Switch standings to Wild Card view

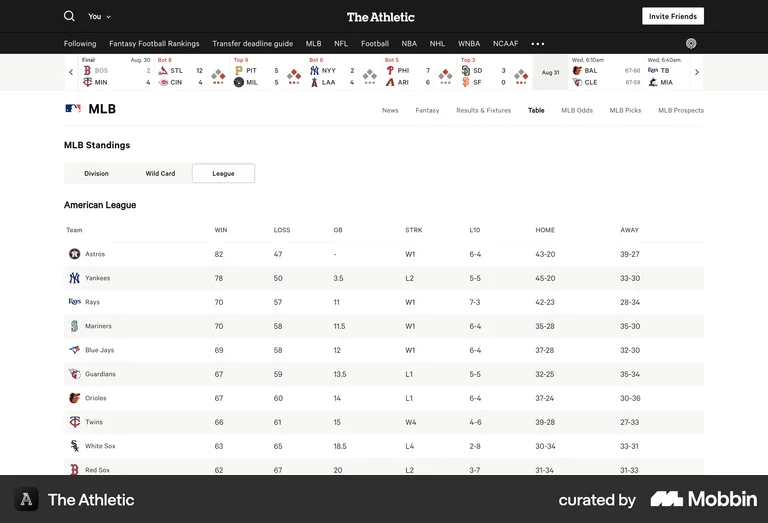point(160,173)
